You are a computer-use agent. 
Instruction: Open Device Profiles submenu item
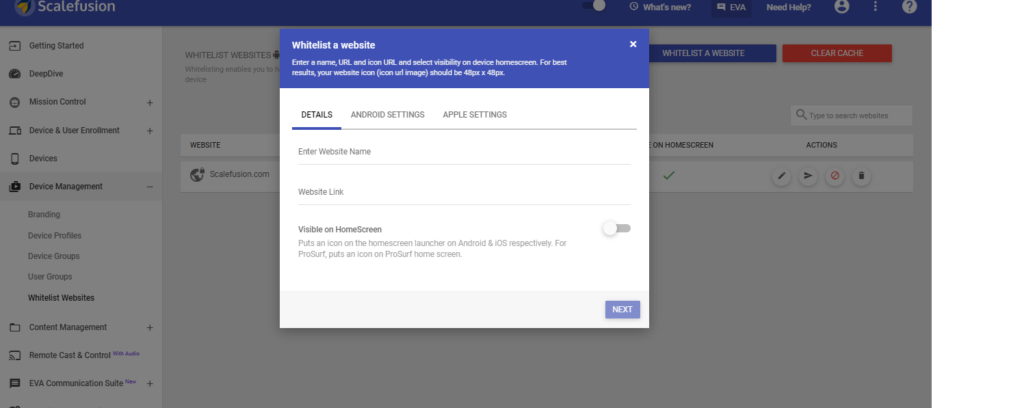point(54,236)
